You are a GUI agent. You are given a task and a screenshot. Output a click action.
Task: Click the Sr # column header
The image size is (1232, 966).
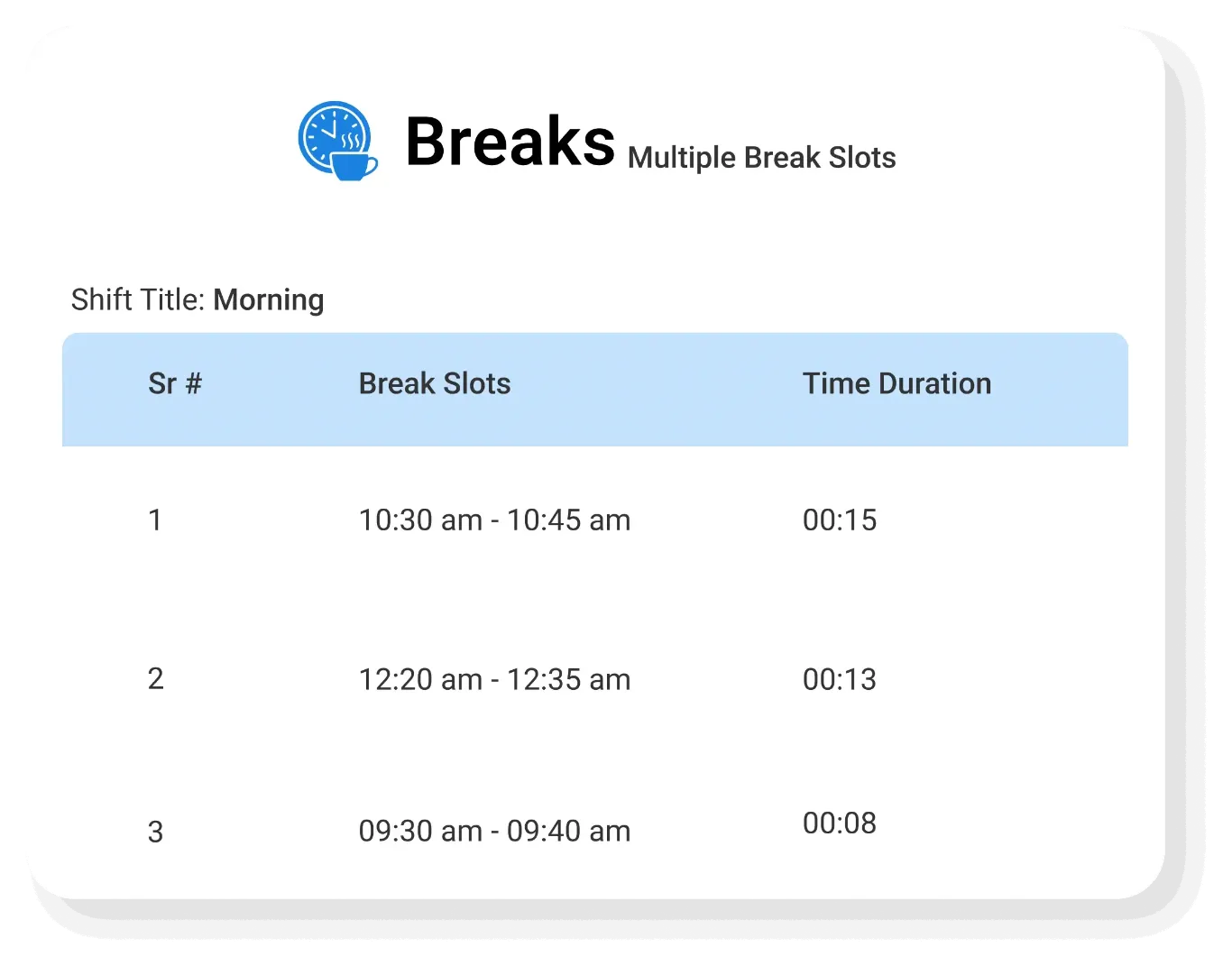click(x=175, y=383)
